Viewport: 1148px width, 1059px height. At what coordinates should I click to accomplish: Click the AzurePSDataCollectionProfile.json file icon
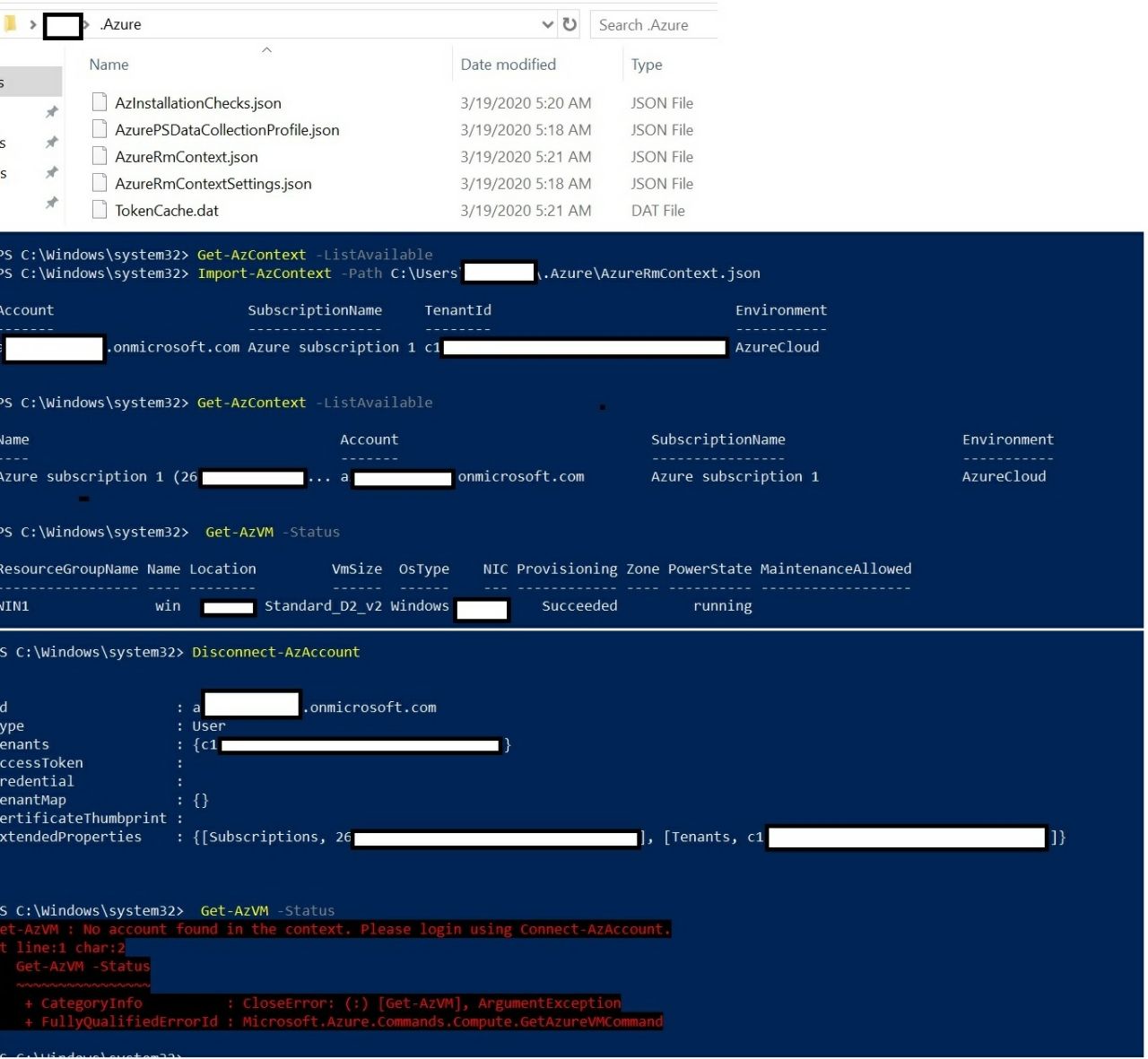pos(100,129)
